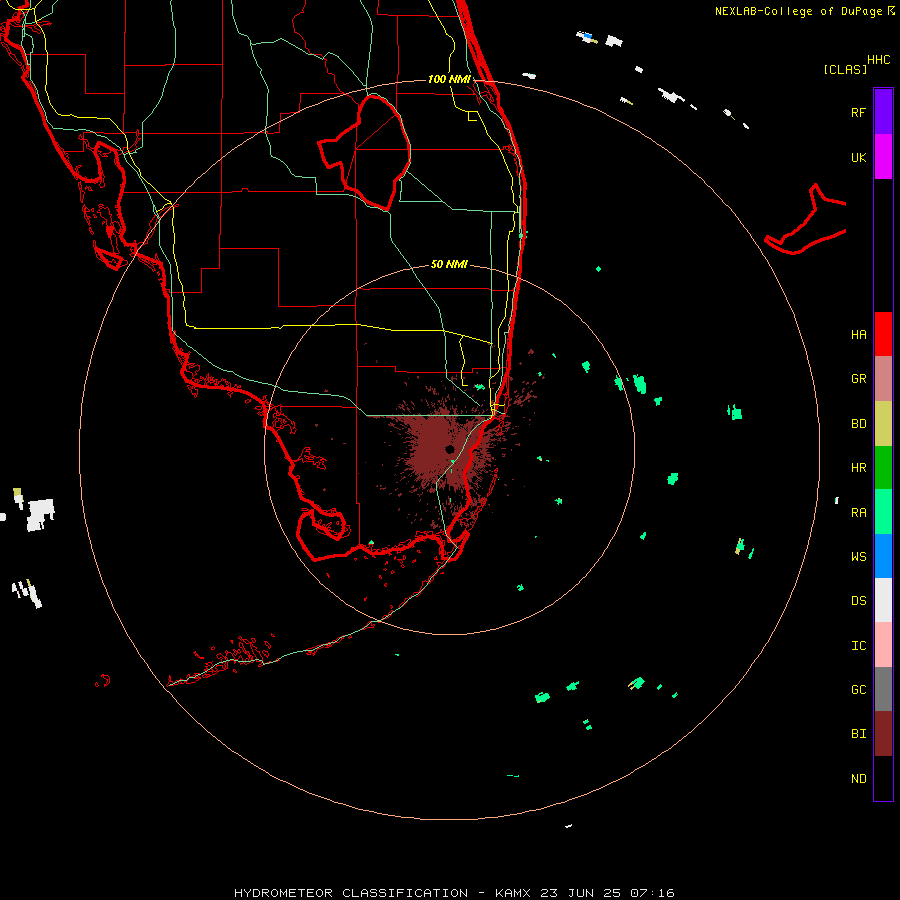Click the '100 NMI' range ring label

tap(449, 79)
